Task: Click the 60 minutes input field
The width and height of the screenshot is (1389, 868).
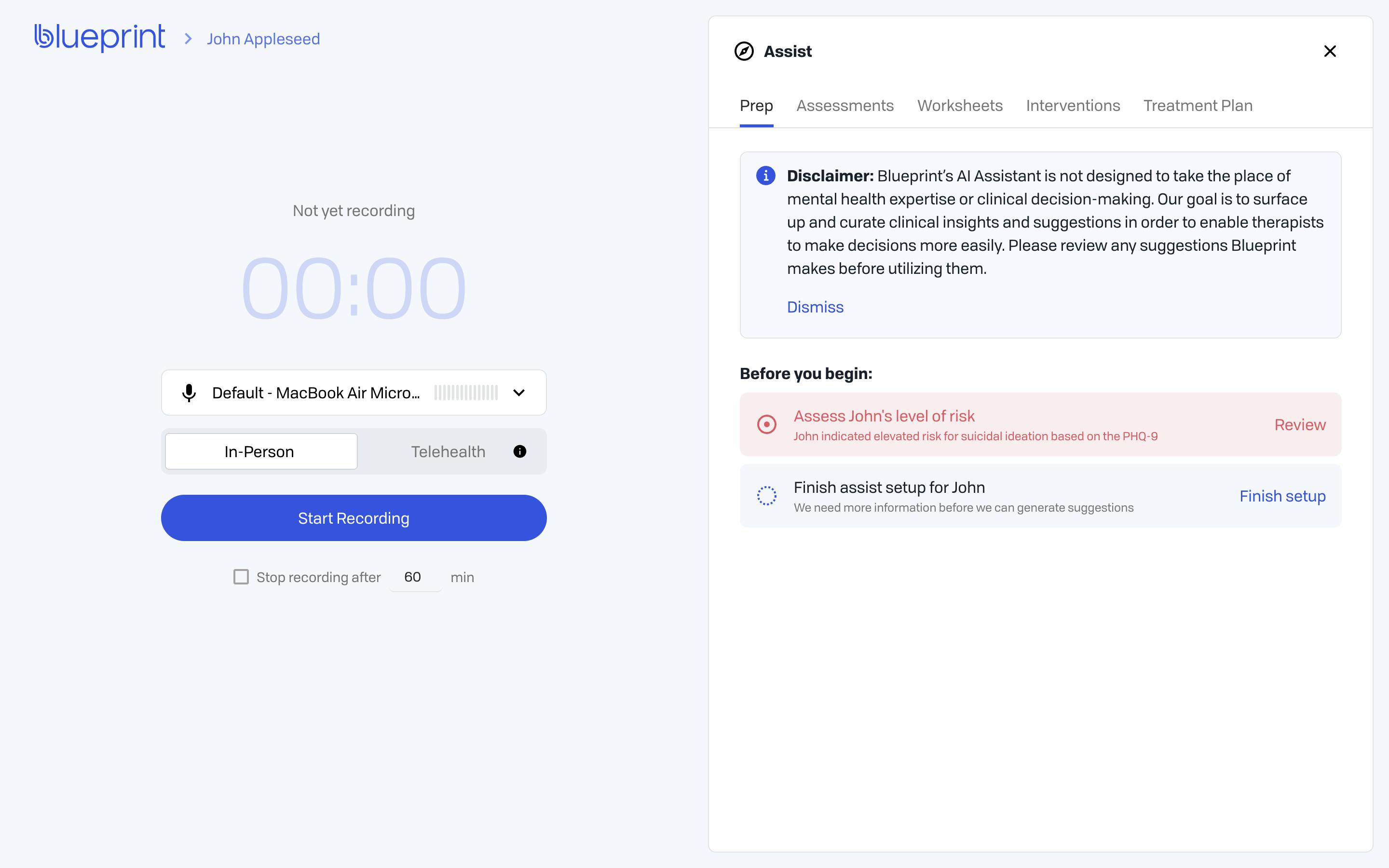Action: pos(414,577)
